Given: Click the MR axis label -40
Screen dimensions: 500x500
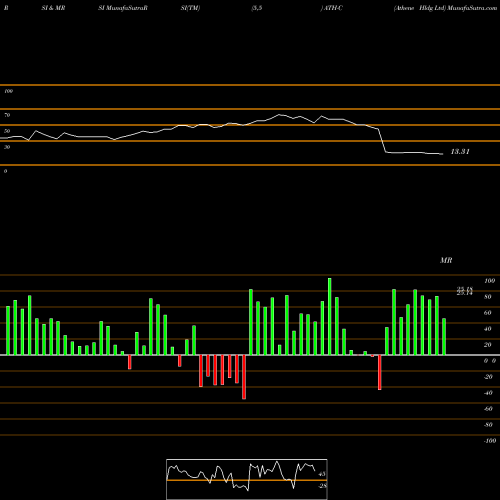Looking at the screenshot, I should (x=488, y=393).
